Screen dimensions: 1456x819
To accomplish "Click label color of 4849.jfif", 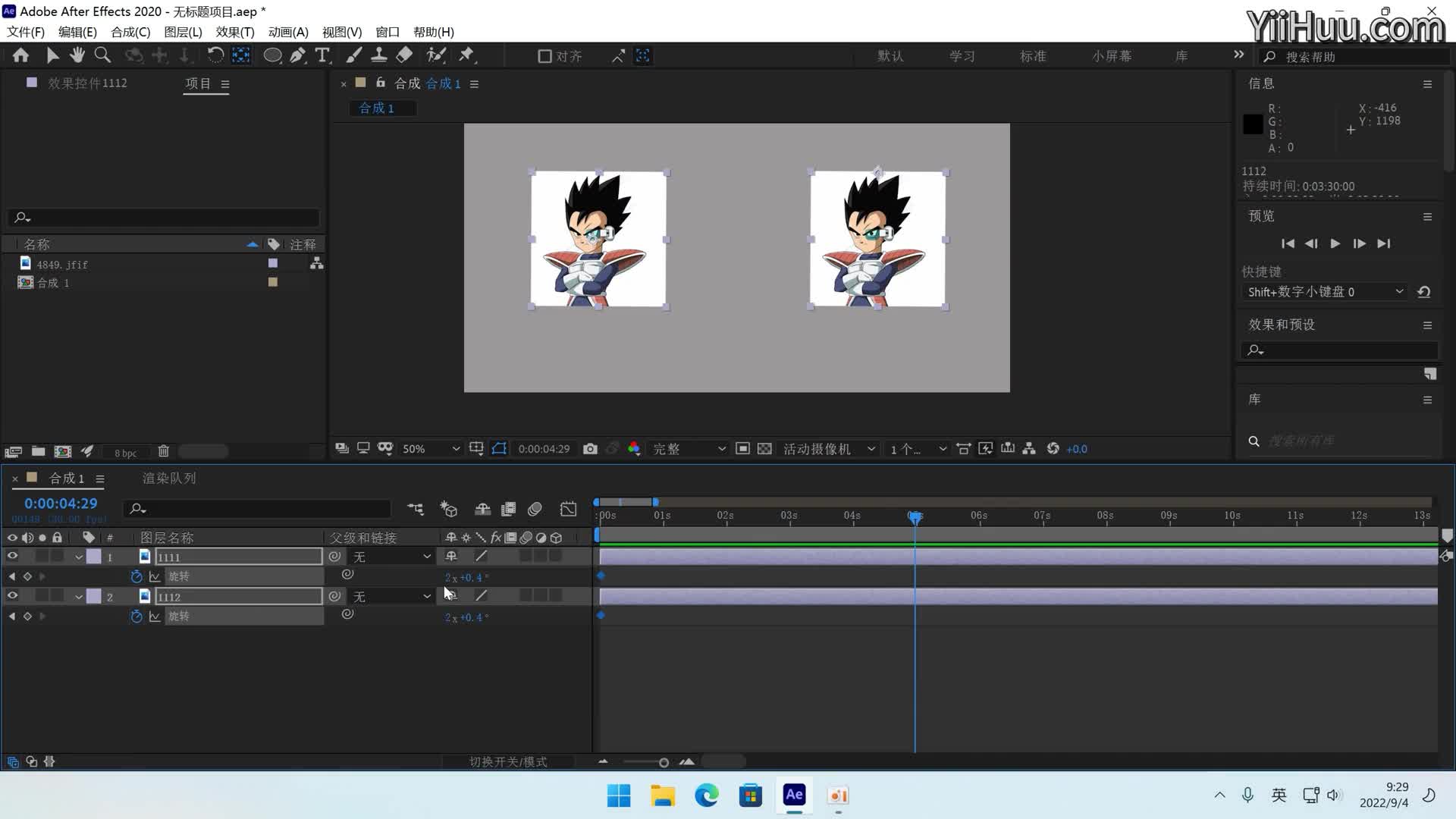I will pos(273,263).
